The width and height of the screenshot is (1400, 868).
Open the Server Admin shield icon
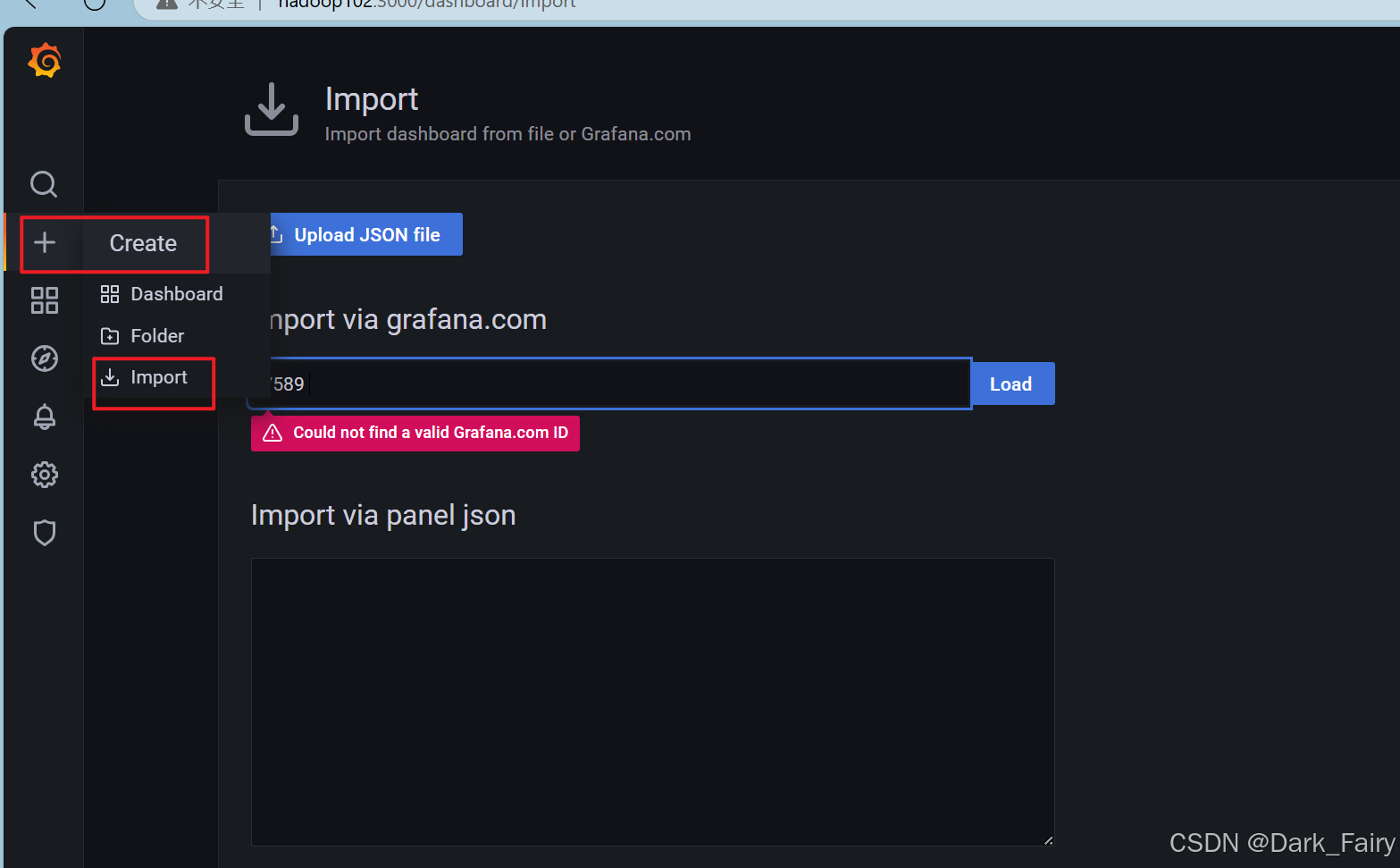pyautogui.click(x=45, y=533)
